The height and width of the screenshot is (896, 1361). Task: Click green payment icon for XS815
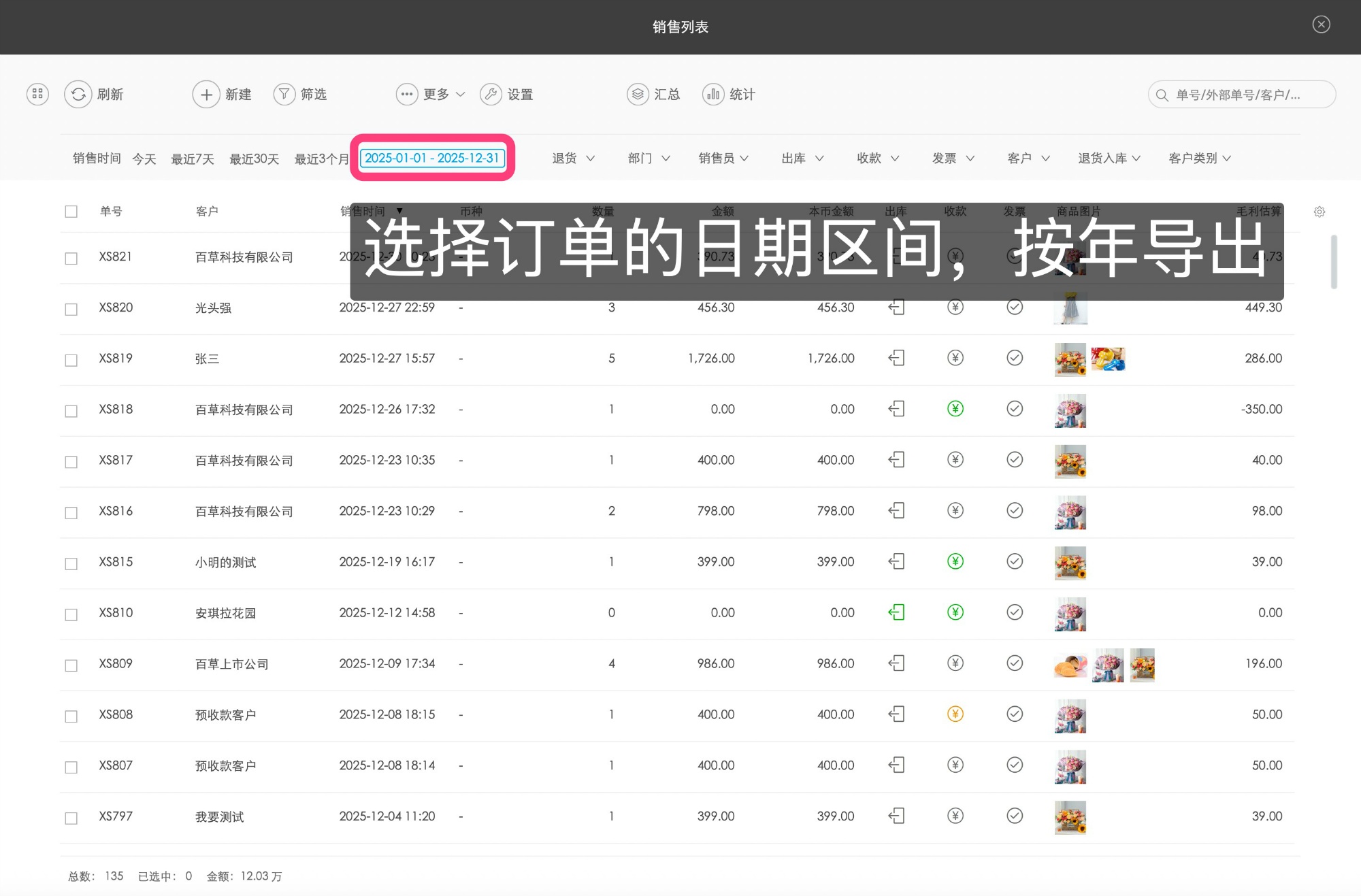coord(955,561)
